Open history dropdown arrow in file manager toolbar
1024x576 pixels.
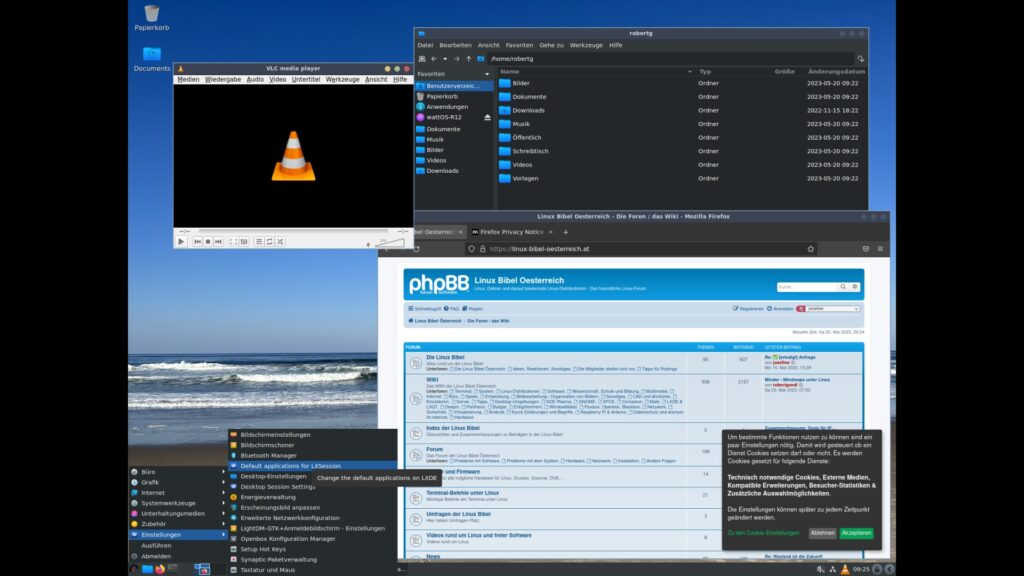tap(445, 59)
